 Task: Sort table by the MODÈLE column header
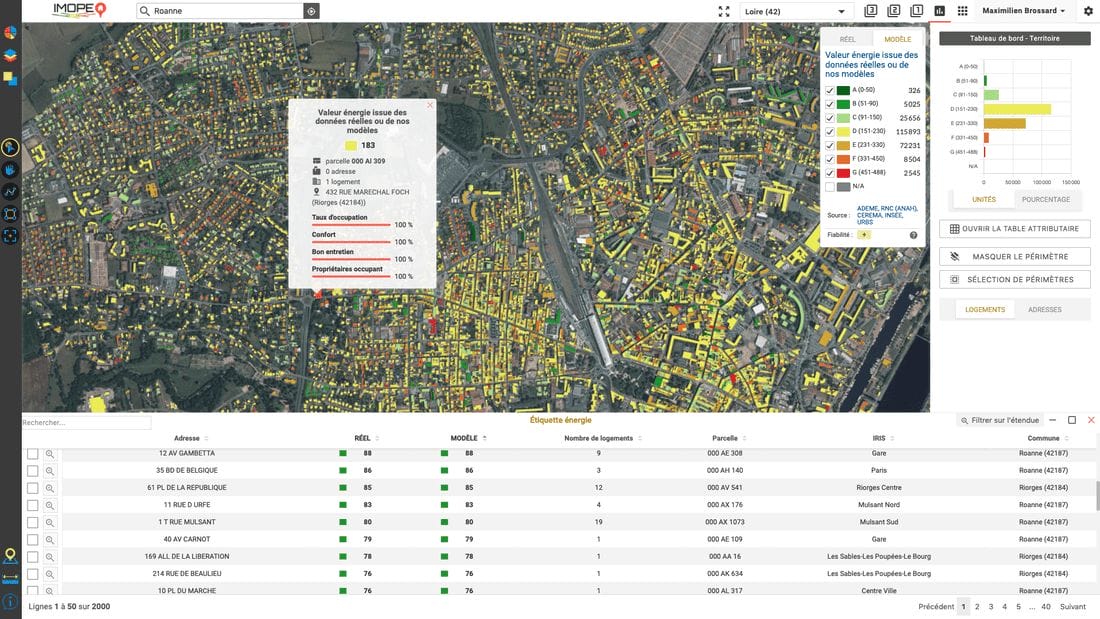click(x=464, y=438)
